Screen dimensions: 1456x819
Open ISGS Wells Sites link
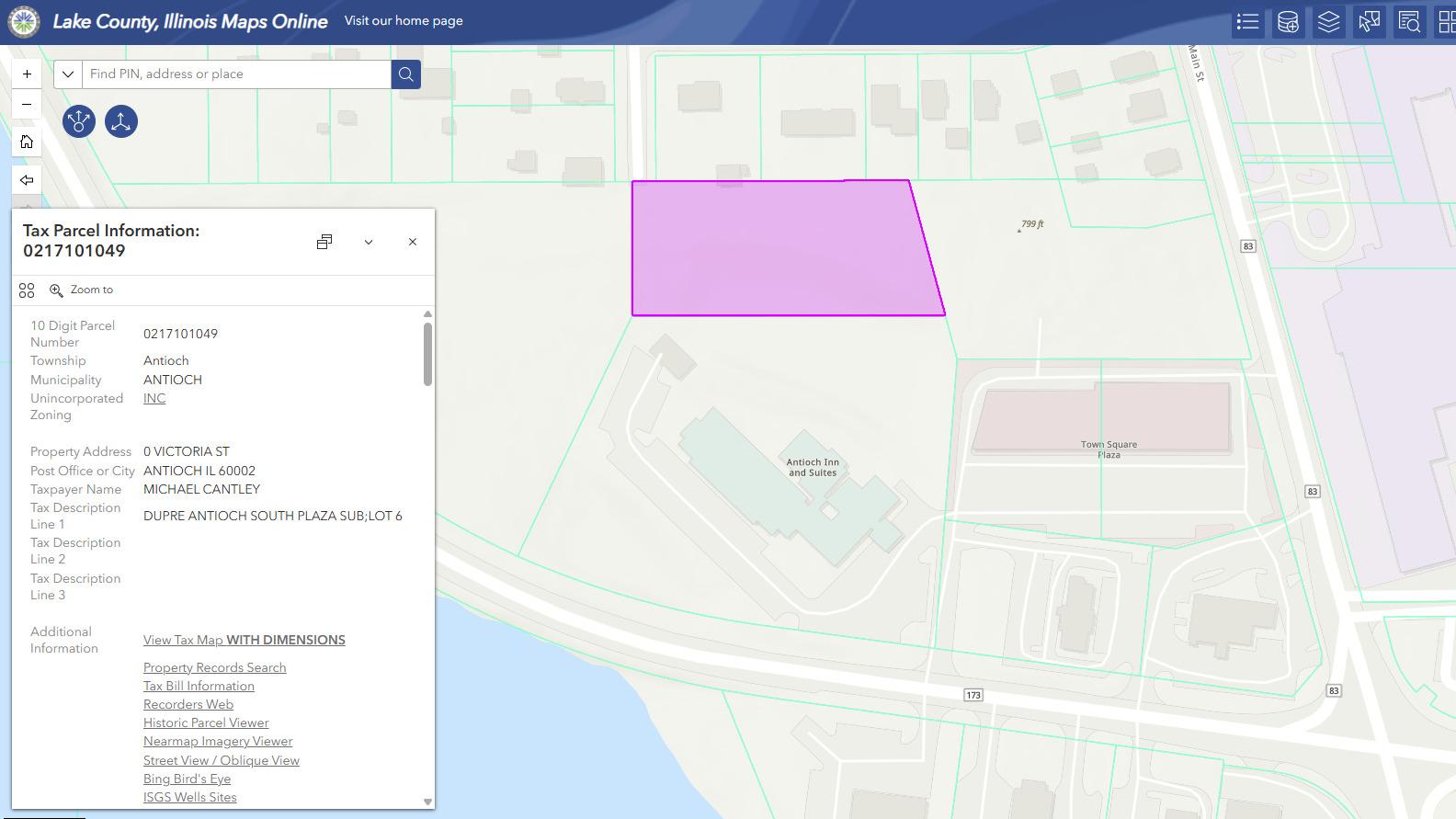click(x=189, y=797)
